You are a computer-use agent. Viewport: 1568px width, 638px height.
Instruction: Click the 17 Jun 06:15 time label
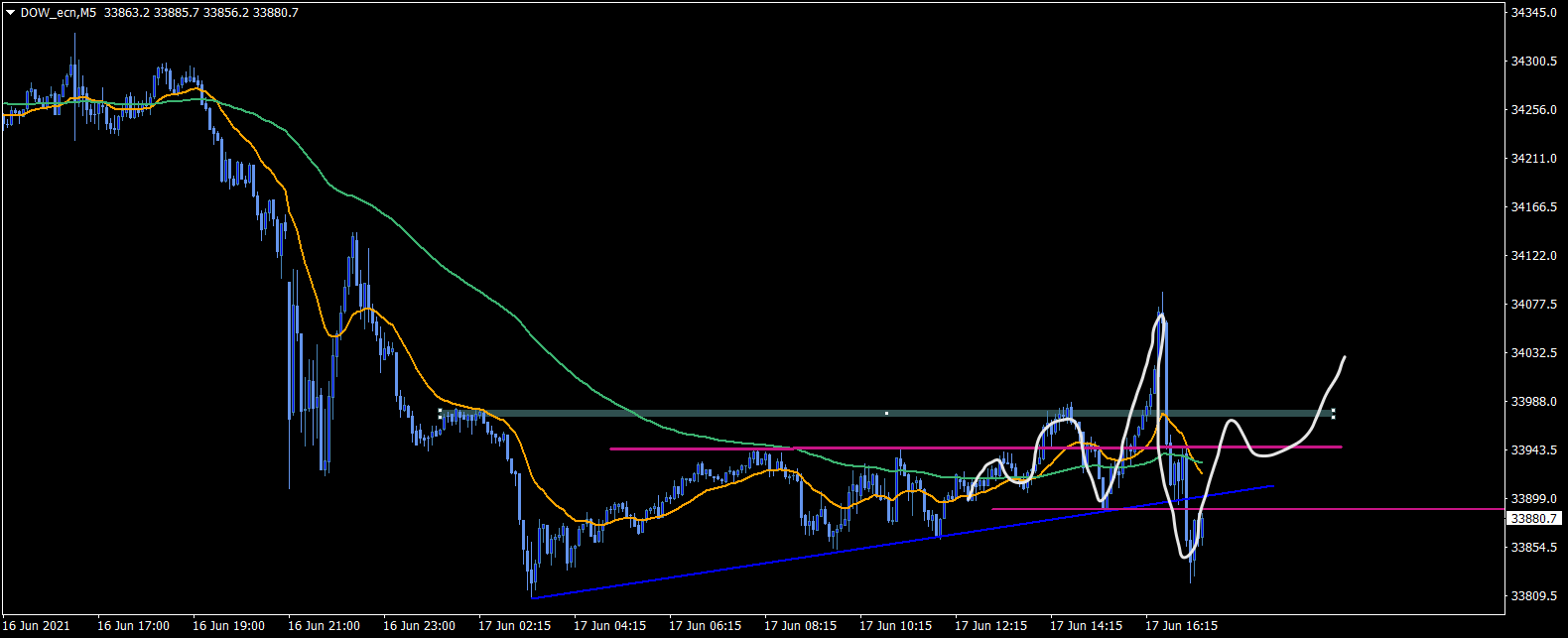click(705, 626)
